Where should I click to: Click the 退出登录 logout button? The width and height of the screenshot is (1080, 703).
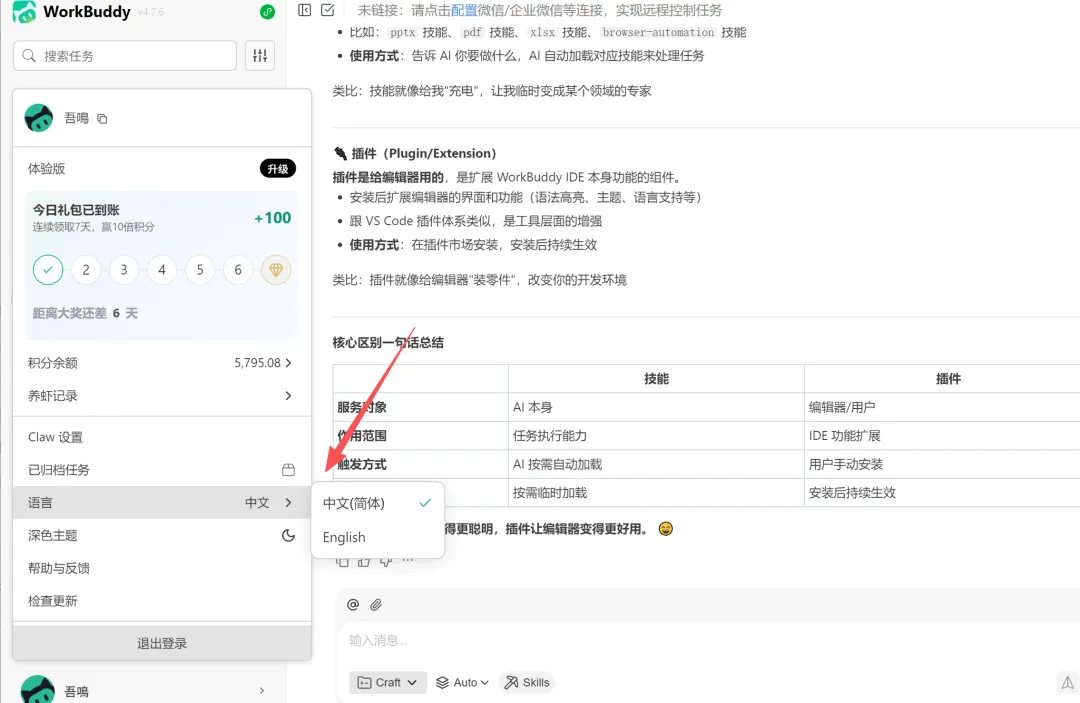tap(162, 643)
